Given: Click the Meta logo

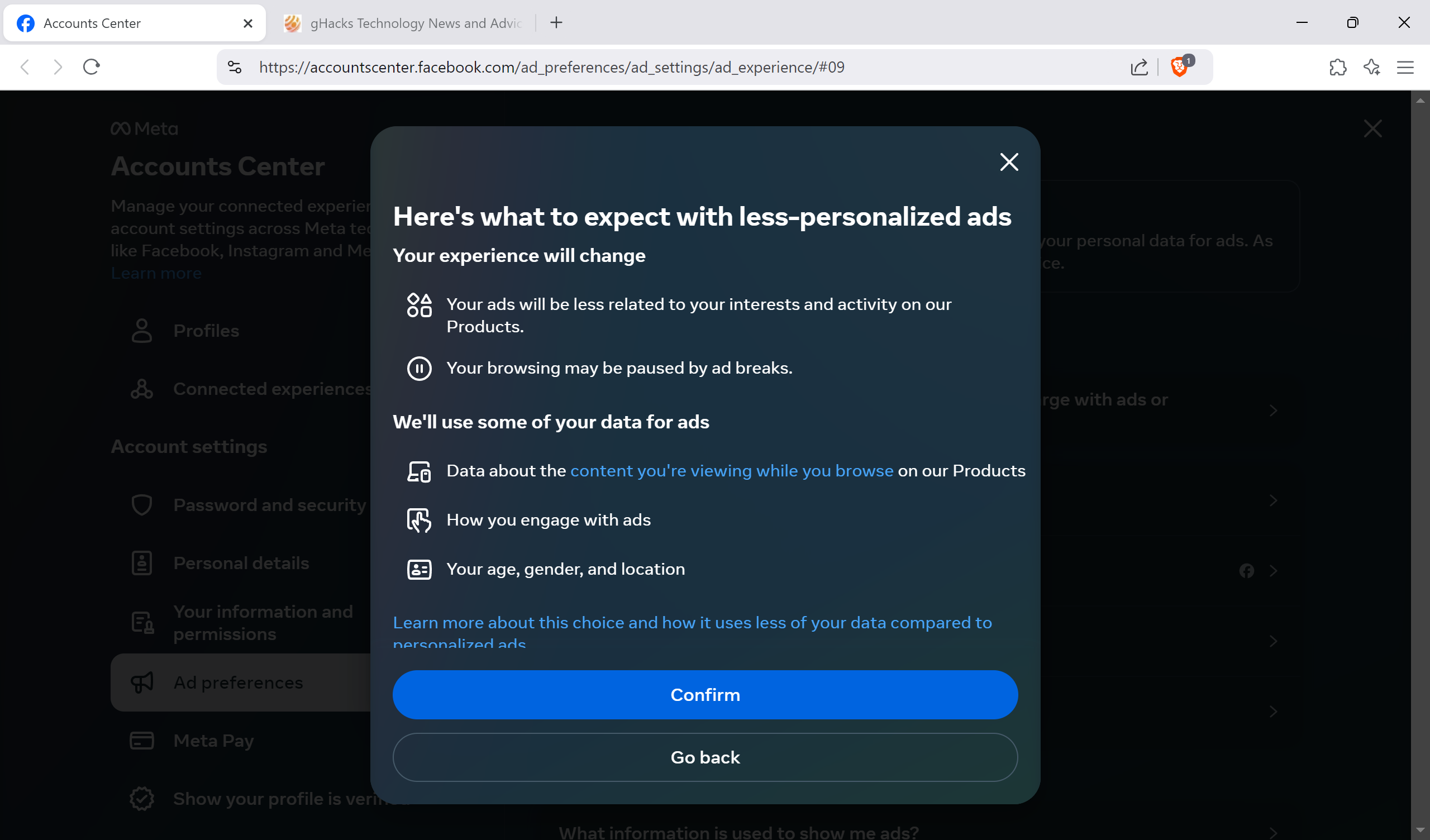Looking at the screenshot, I should point(144,128).
